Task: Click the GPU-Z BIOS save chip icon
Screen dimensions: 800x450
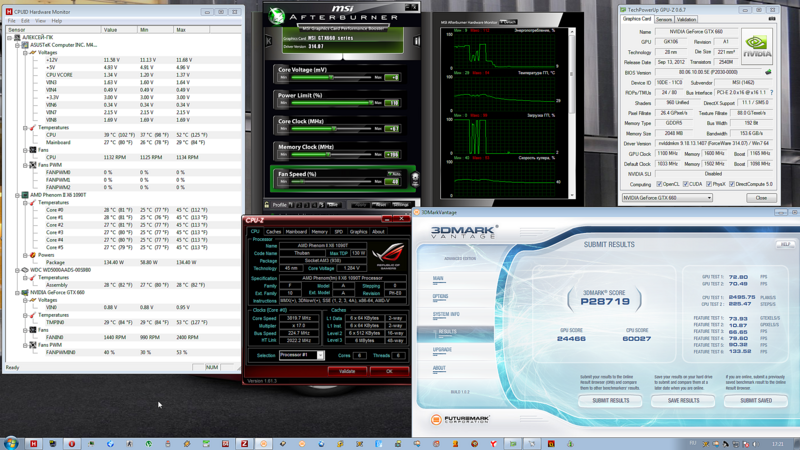Action: (x=768, y=72)
